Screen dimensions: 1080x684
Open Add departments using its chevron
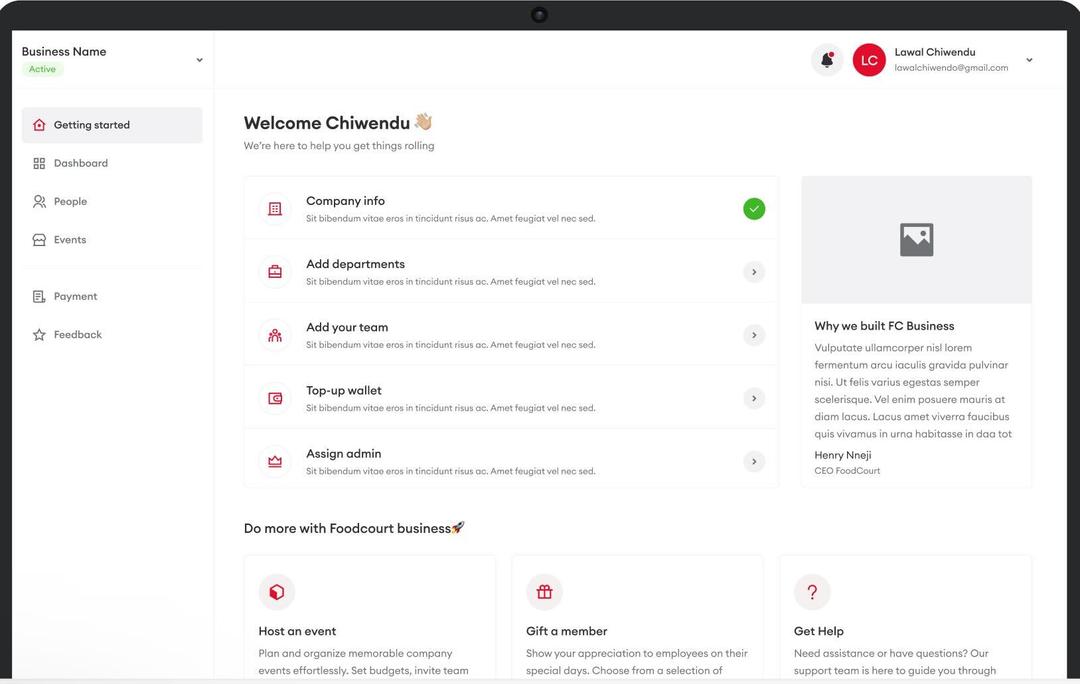click(x=754, y=272)
